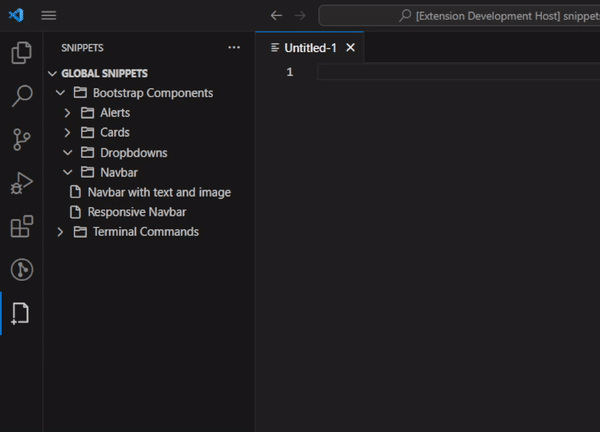The image size is (600, 432).
Task: Collapse the Bootstrap Components folder chevron
Action: (x=60, y=93)
